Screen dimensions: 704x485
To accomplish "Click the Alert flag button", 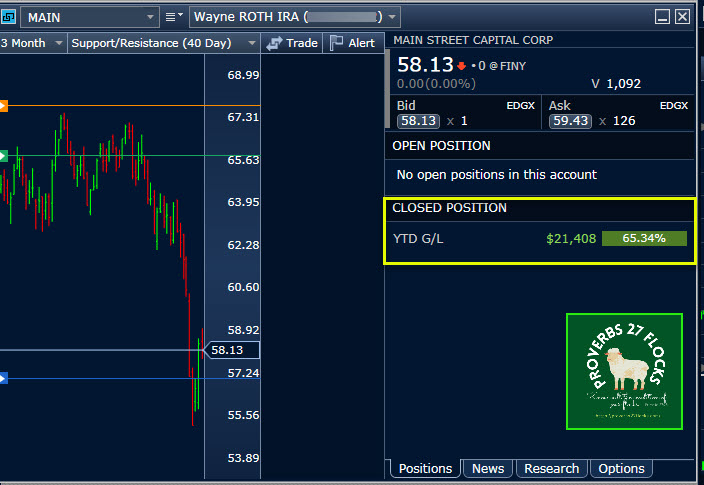I will tap(352, 43).
